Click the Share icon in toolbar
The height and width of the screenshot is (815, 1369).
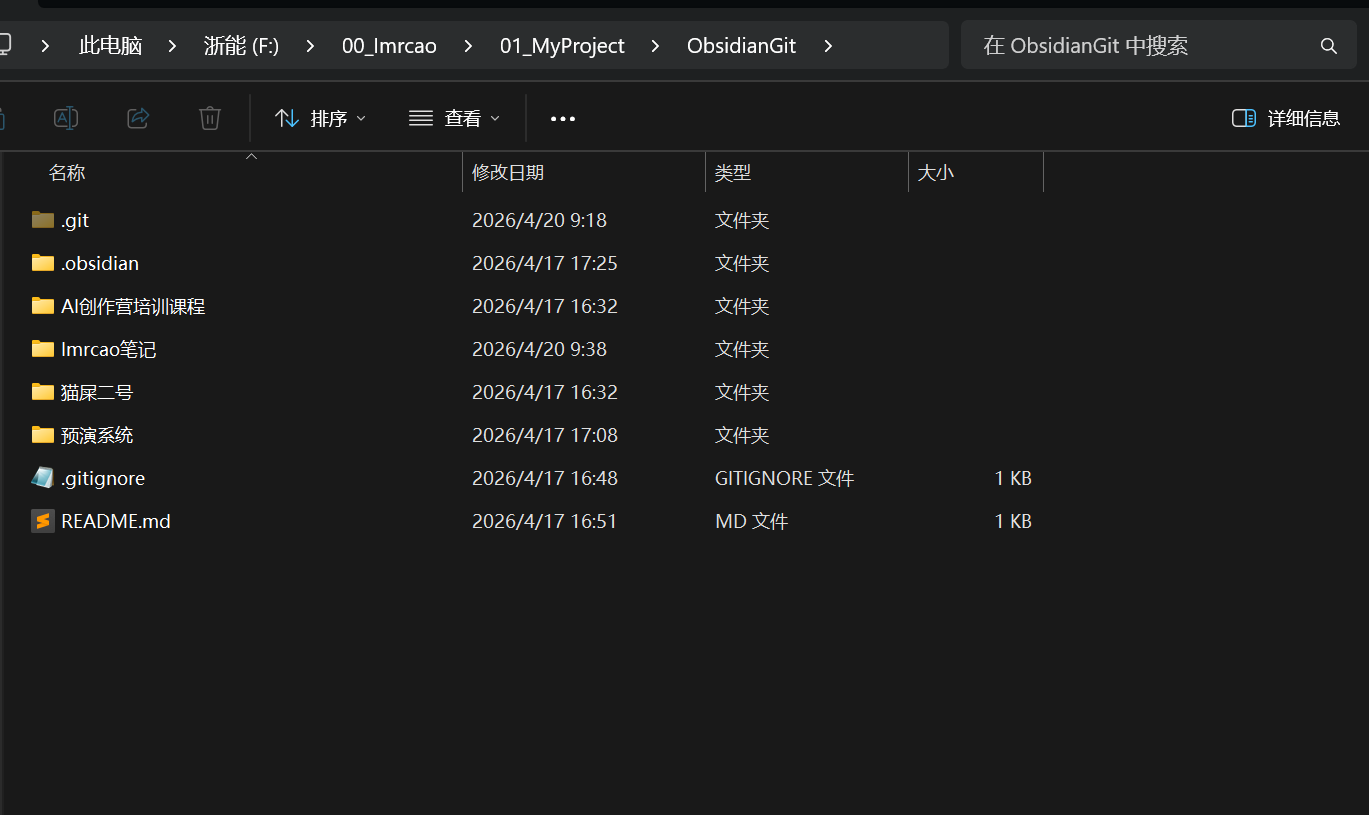[138, 118]
